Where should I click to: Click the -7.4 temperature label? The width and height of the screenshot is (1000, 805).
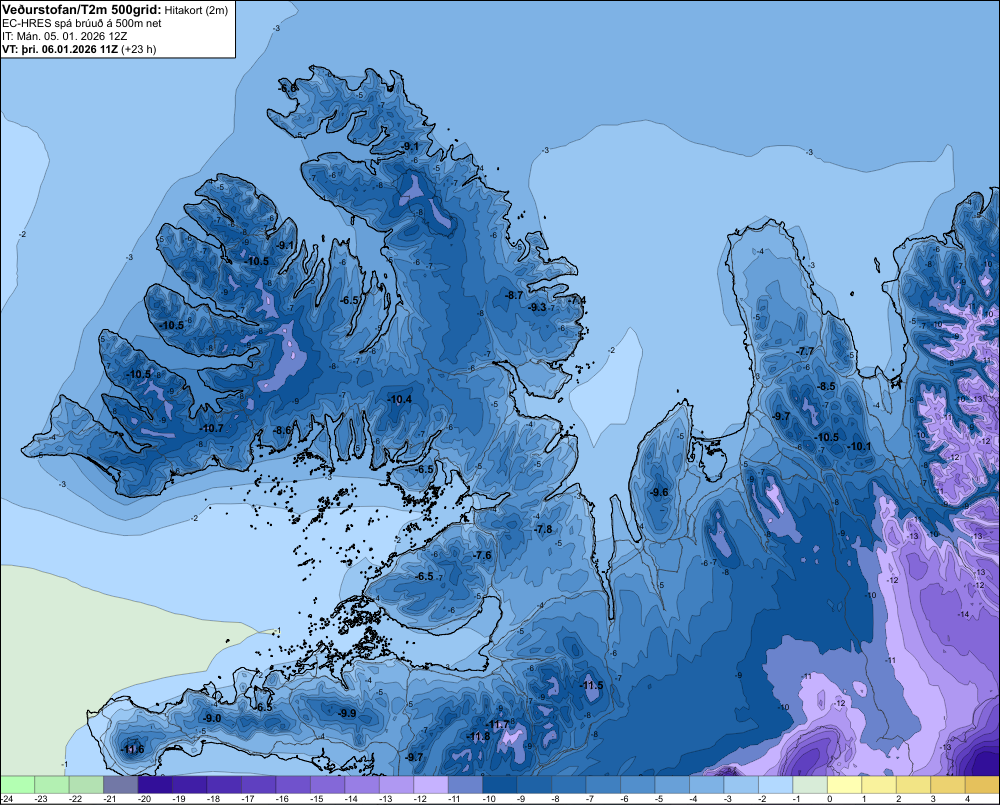coord(577,300)
